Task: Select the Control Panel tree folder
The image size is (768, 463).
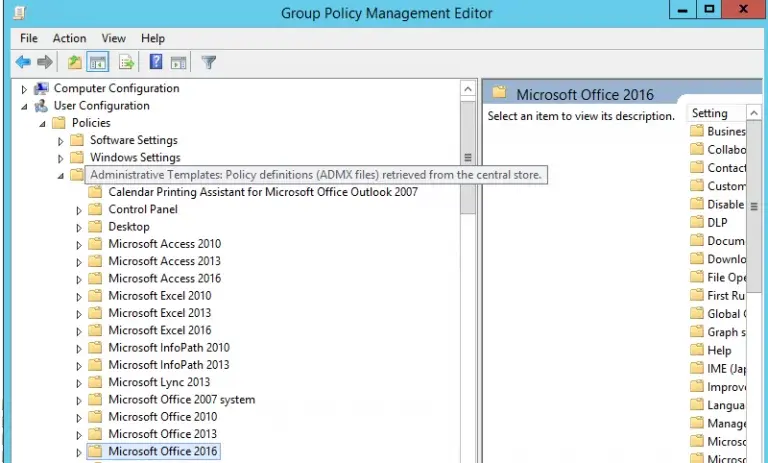Action: [x=142, y=210]
